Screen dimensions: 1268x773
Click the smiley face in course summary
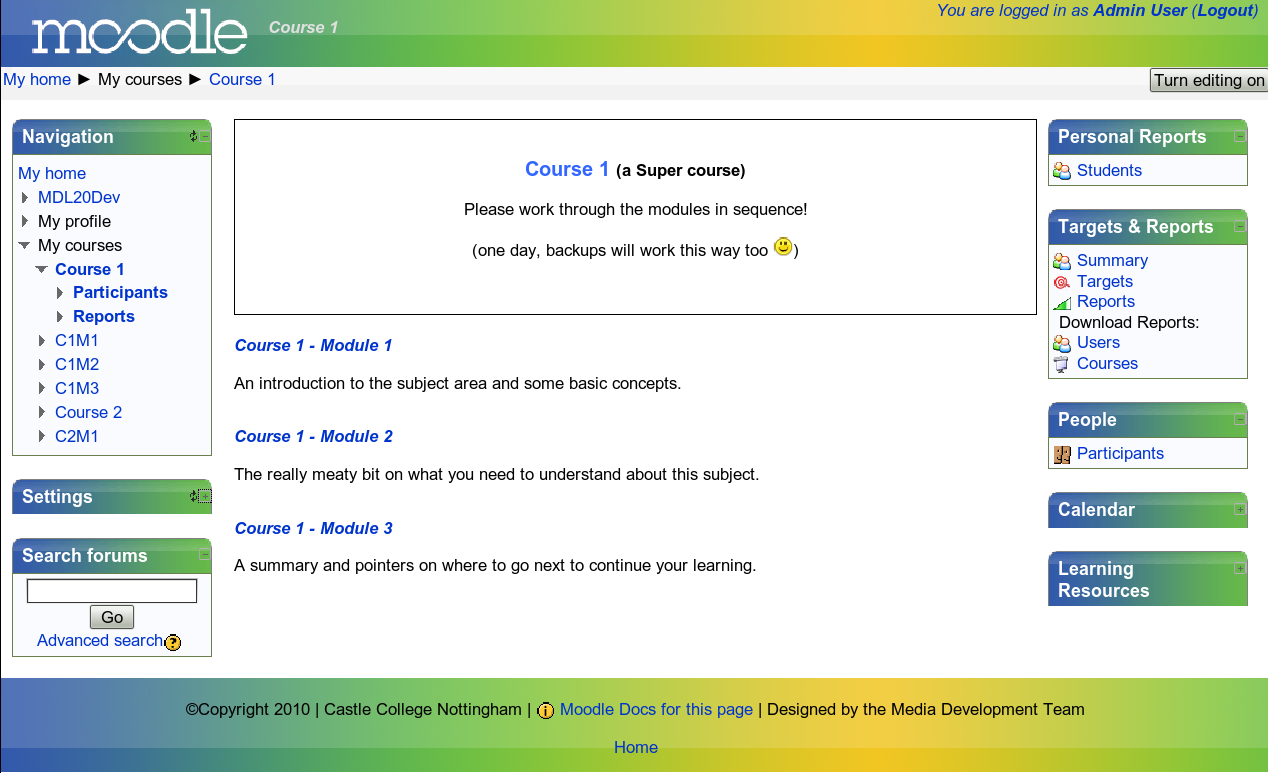click(x=783, y=246)
